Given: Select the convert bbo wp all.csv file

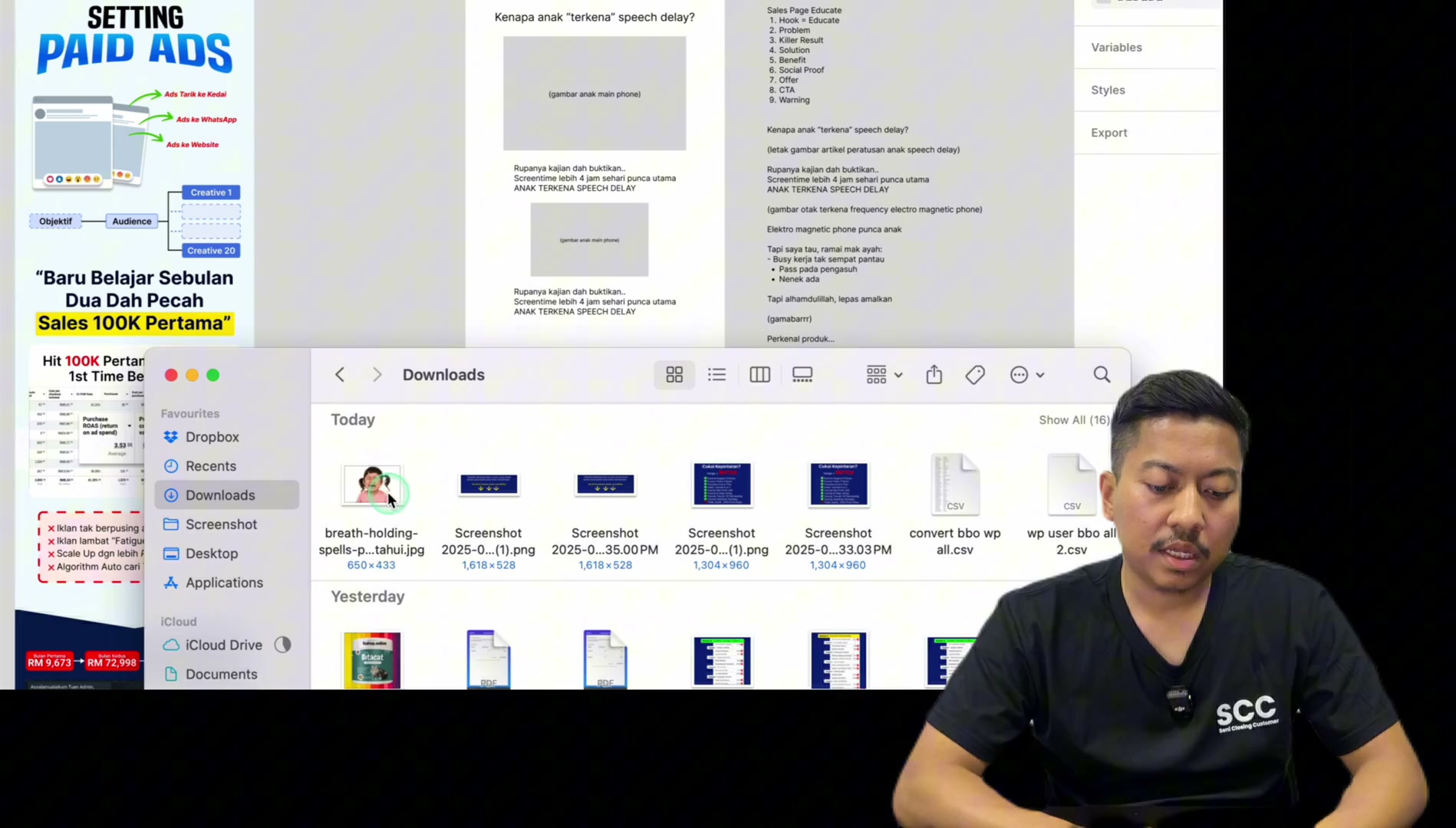Looking at the screenshot, I should click(x=954, y=506).
